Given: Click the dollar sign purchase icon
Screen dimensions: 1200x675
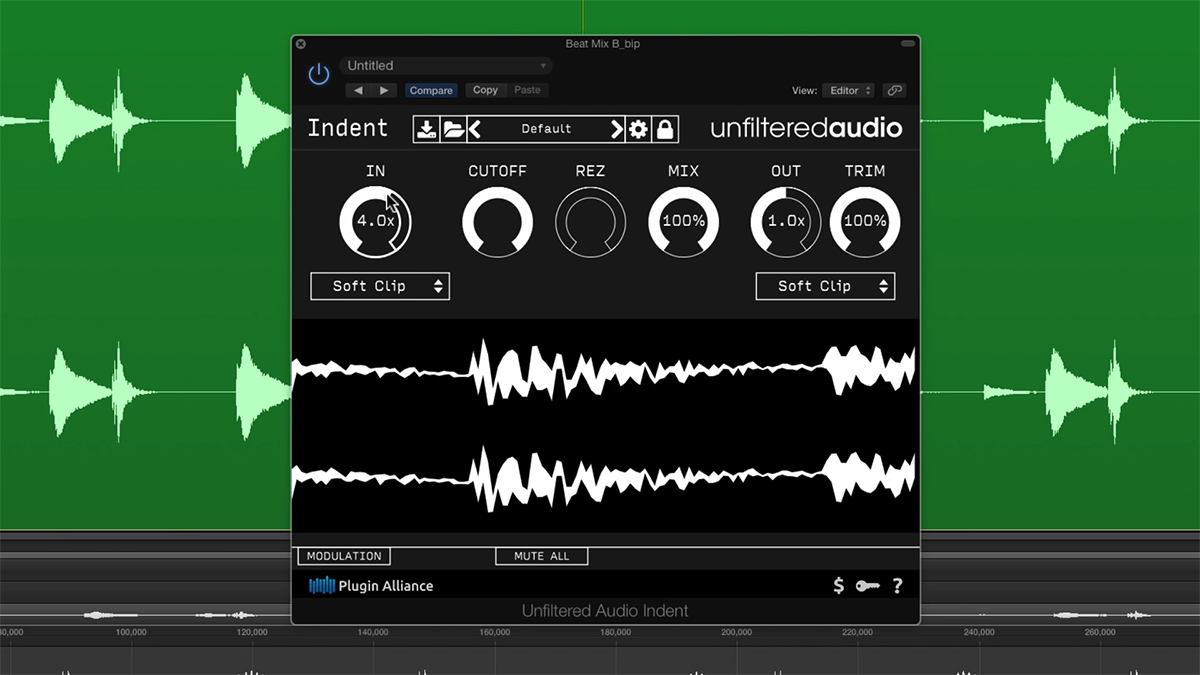Looking at the screenshot, I should pyautogui.click(x=838, y=586).
